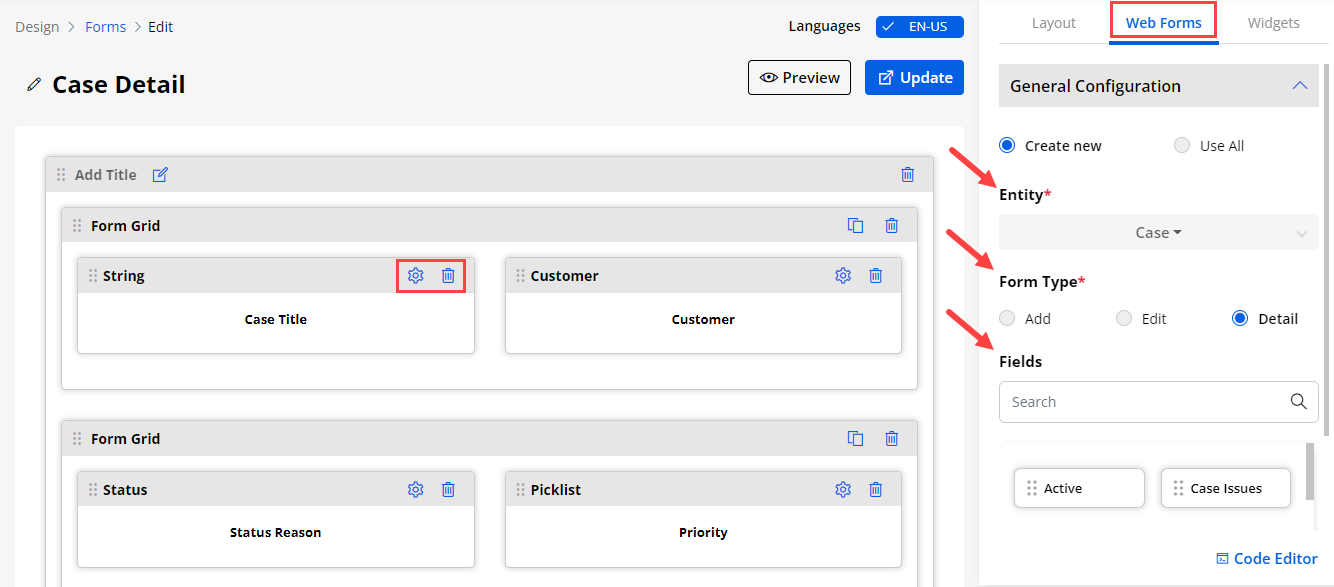Choose the Edit form type
The width and height of the screenshot is (1334, 587).
point(1124,319)
